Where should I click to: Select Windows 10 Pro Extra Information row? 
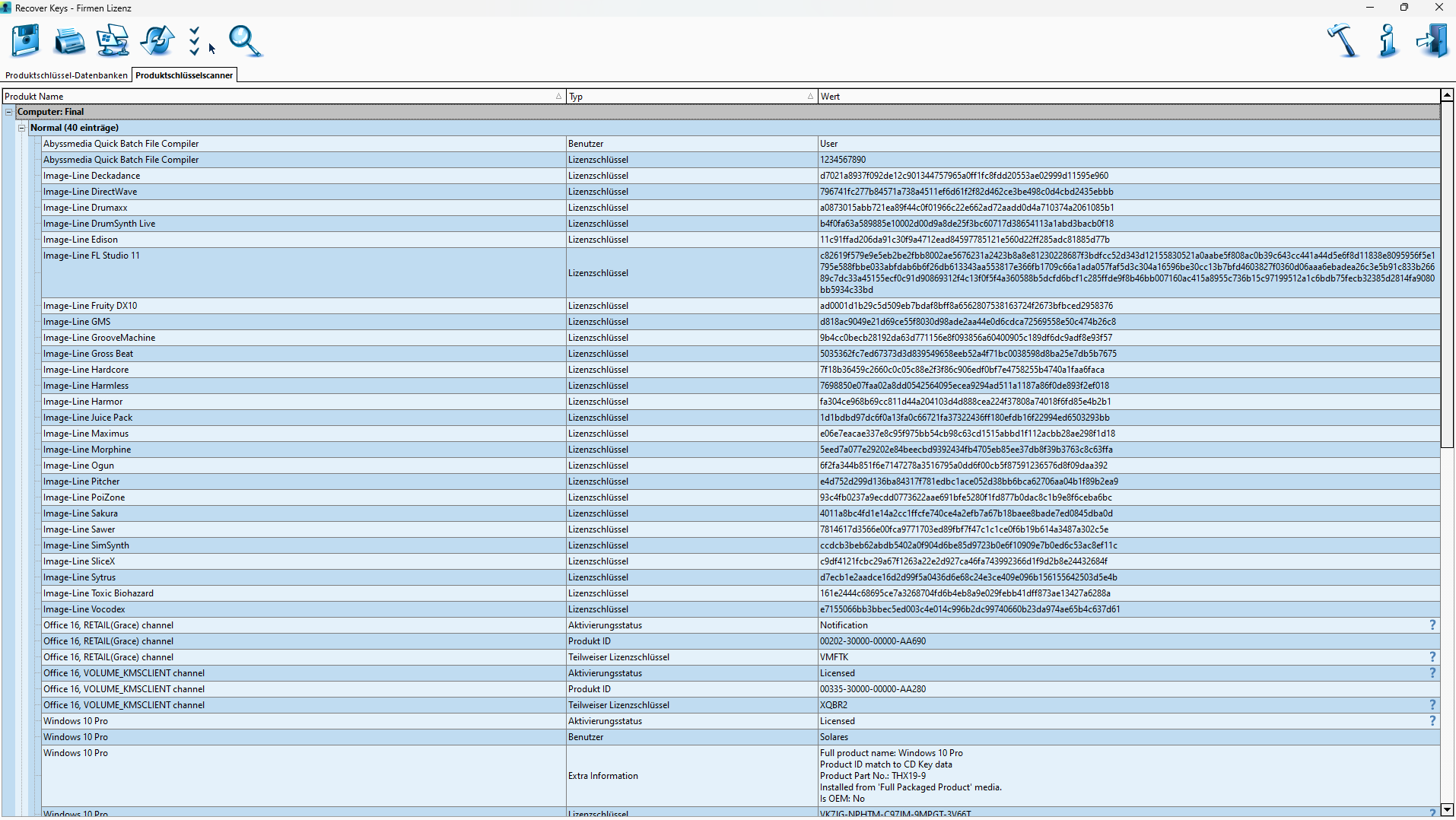click(x=741, y=776)
